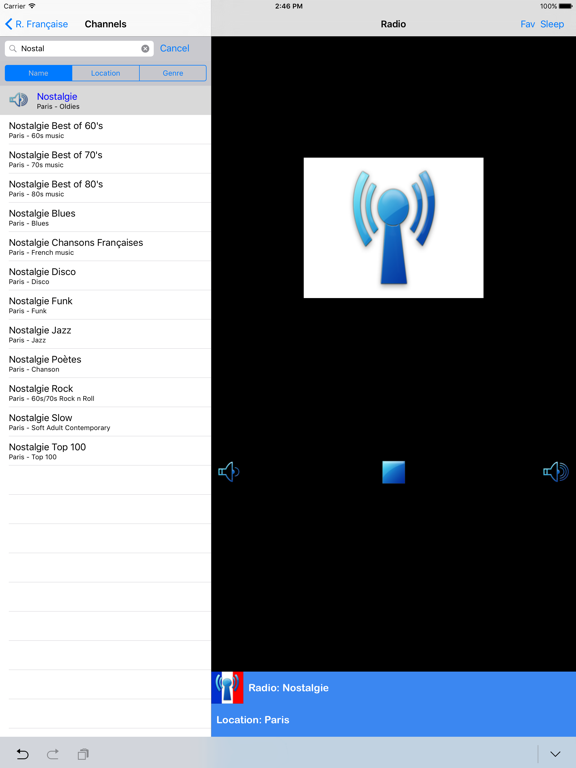Play Nostalgie Best of 60's
The height and width of the screenshot is (768, 576).
point(105,130)
